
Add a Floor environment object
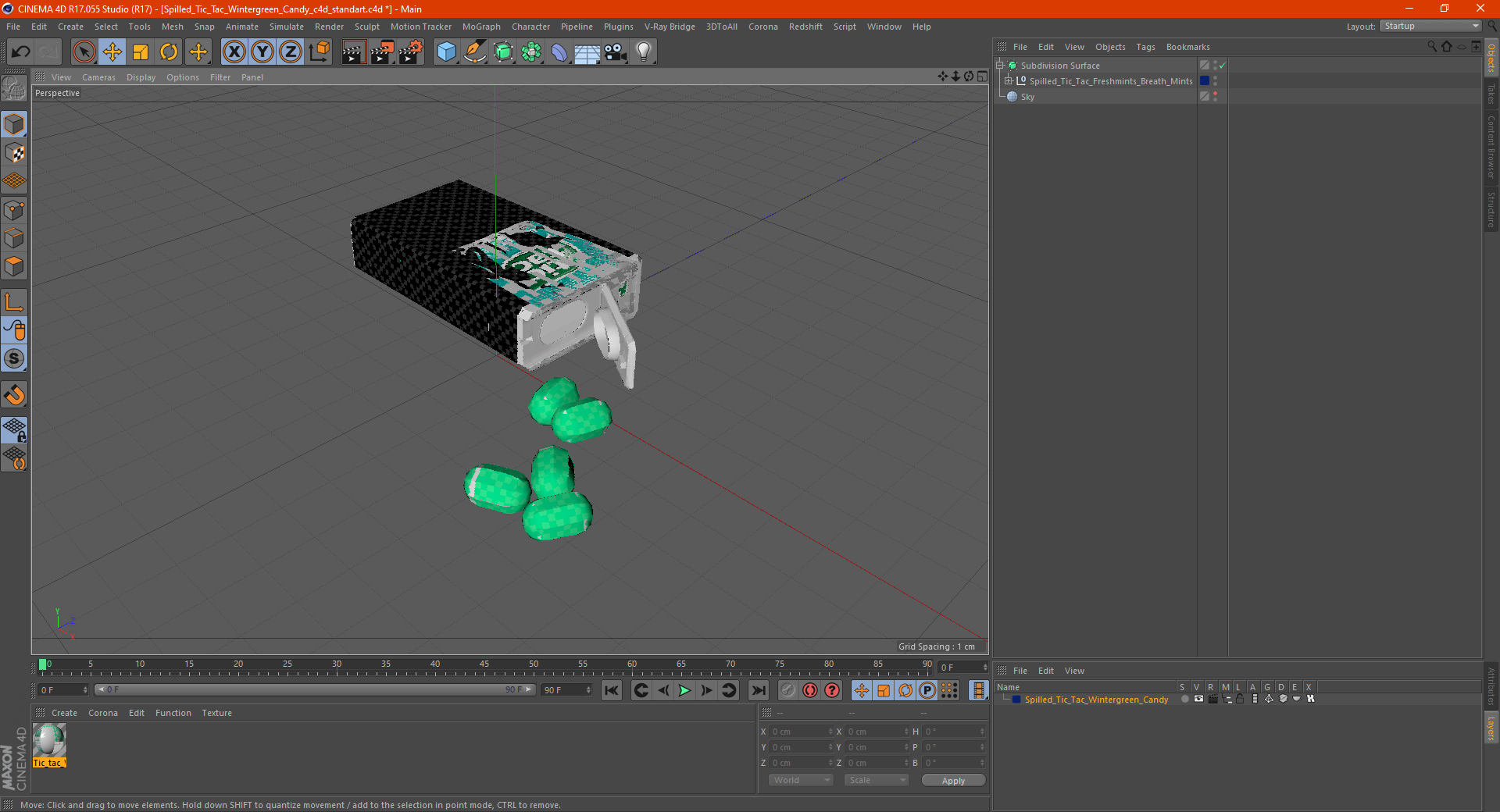587,52
